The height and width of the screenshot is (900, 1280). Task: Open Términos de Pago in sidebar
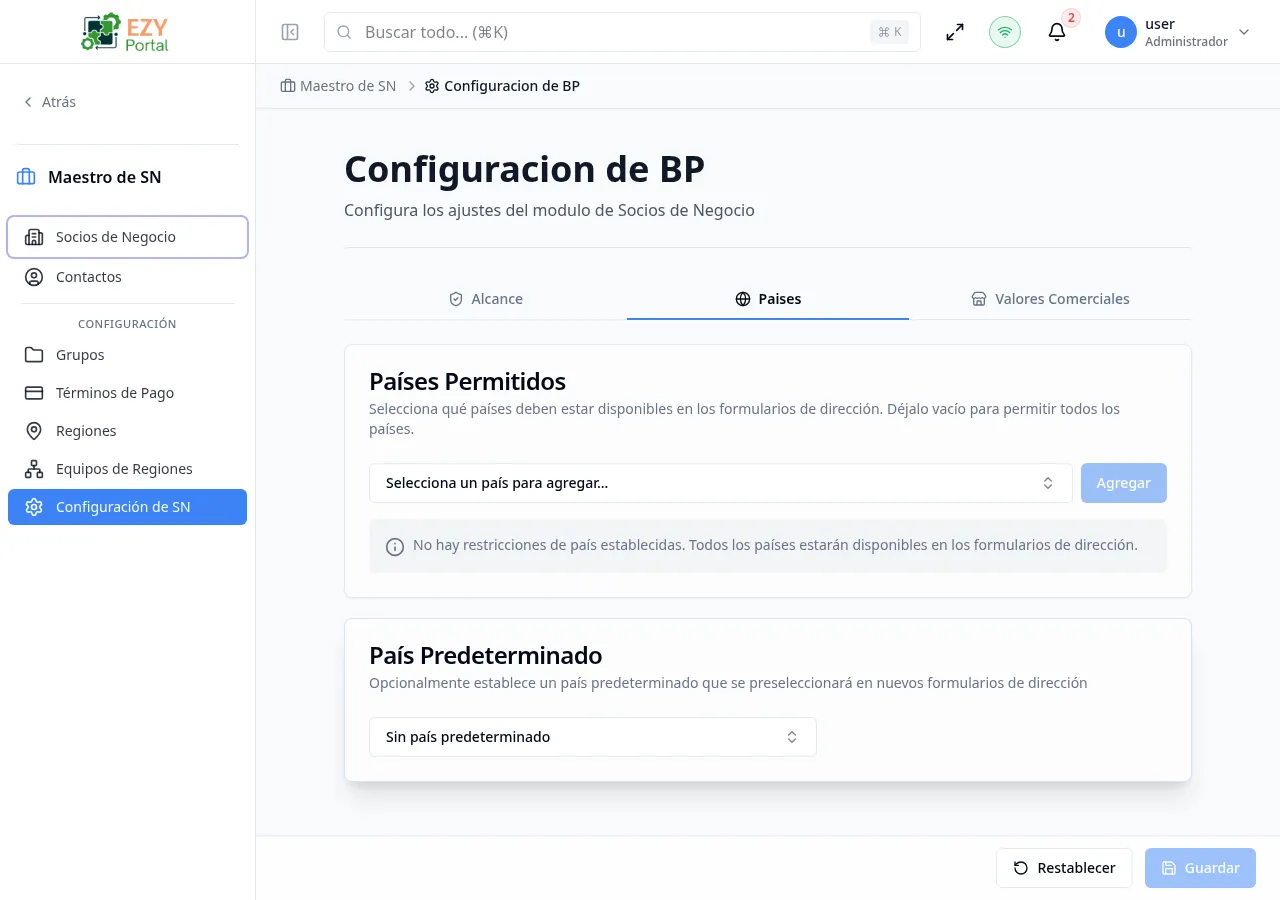(128, 393)
